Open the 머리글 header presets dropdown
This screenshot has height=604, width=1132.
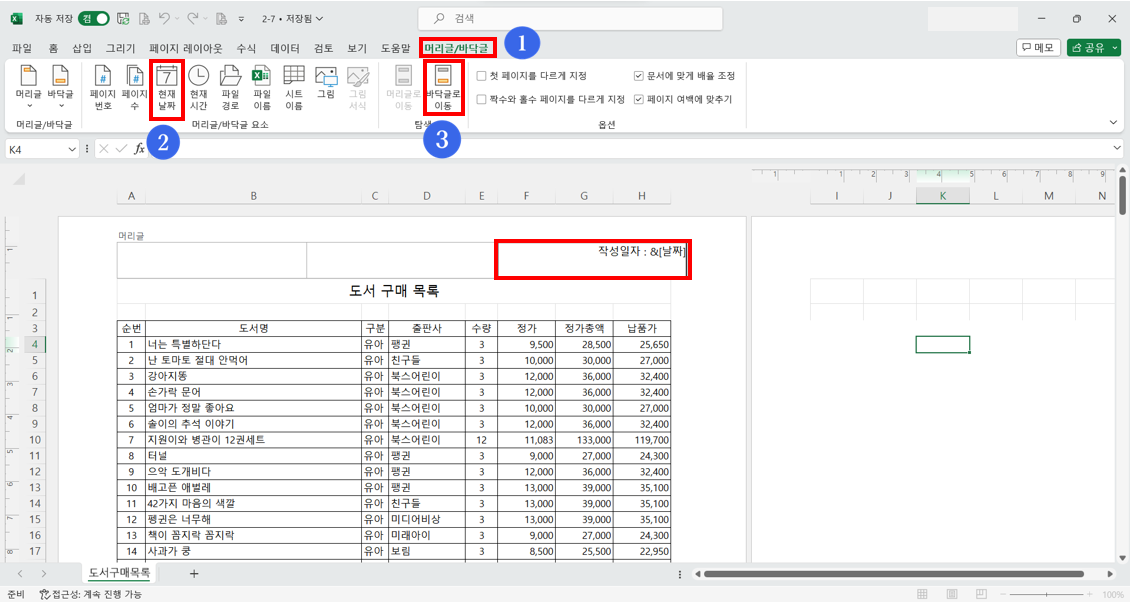click(x=29, y=87)
